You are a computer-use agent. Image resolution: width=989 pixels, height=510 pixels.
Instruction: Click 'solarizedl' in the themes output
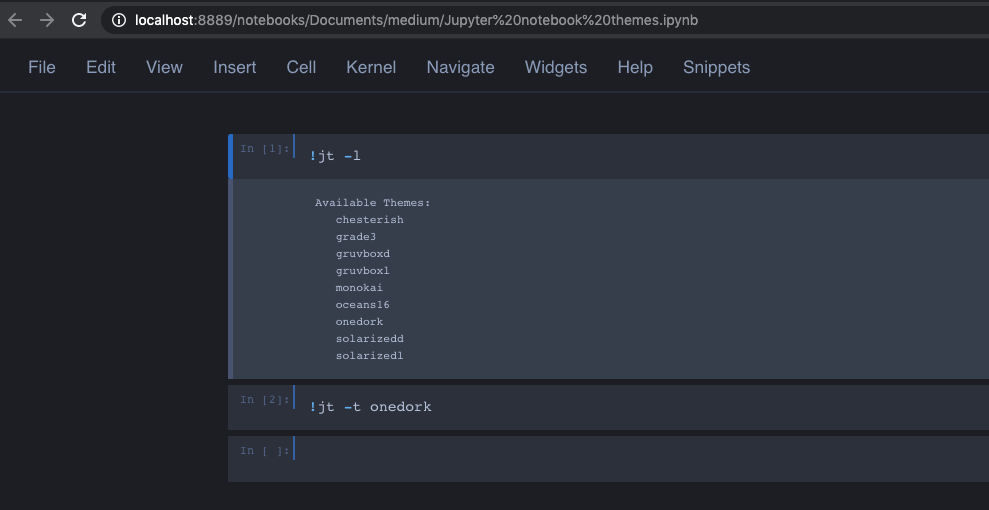pos(370,356)
